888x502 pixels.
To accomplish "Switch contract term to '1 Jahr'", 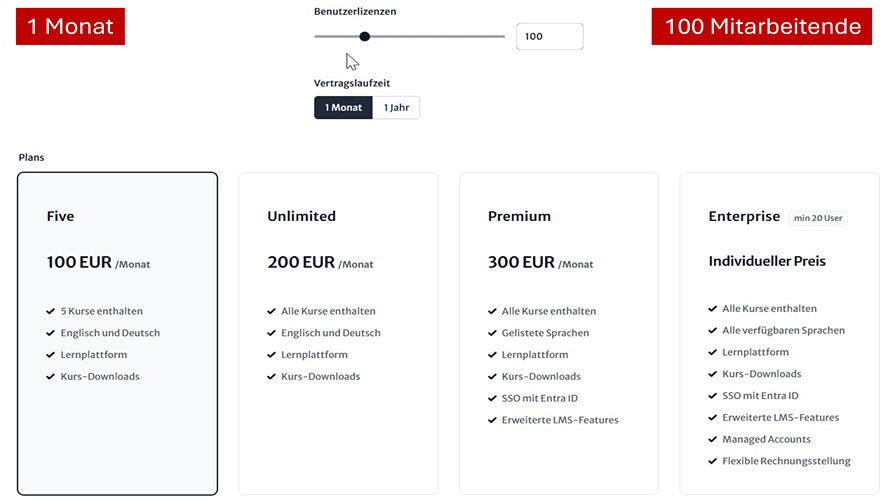I will [x=397, y=108].
